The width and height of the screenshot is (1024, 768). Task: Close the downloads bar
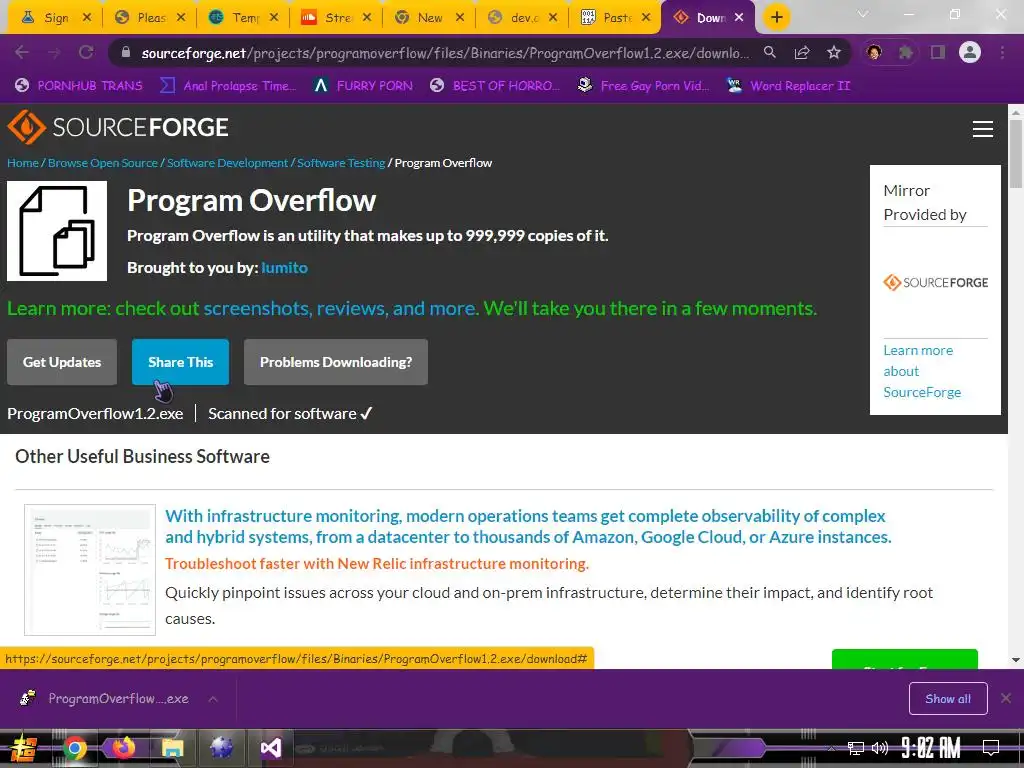coord(1006,699)
